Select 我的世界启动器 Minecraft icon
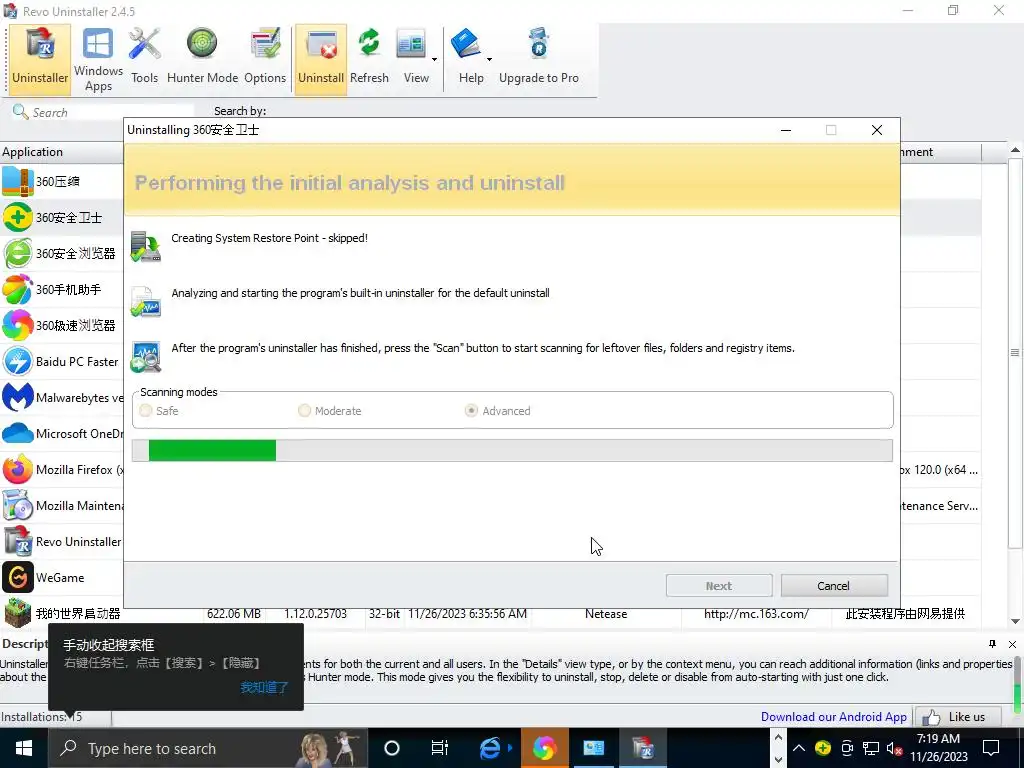 18,613
